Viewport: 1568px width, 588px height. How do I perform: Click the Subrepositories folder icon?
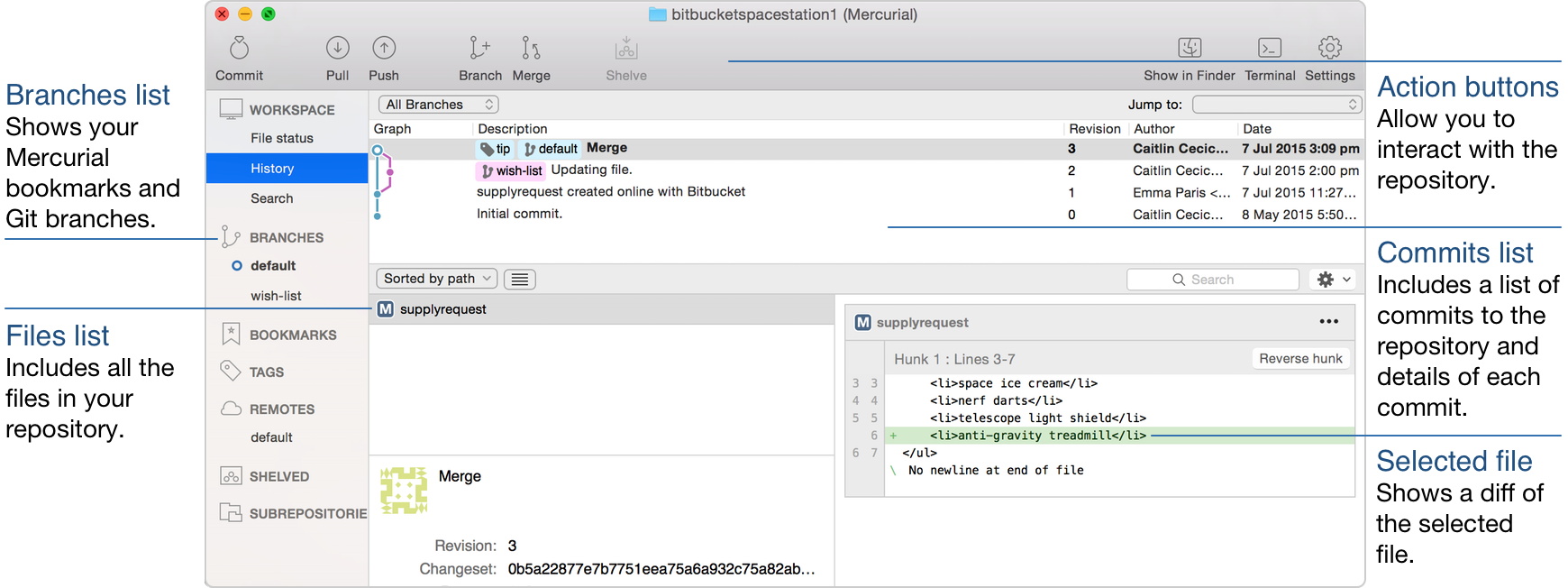point(231,513)
